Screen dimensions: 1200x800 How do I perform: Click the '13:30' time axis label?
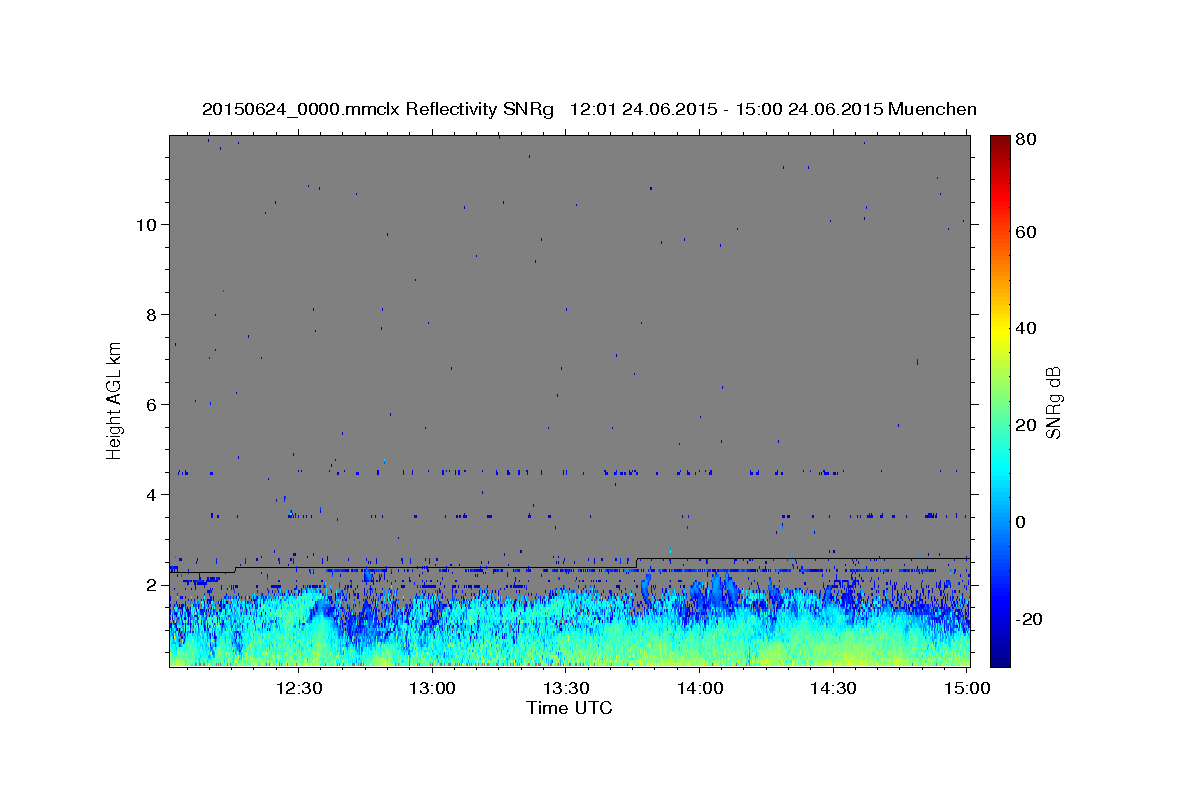pos(566,688)
